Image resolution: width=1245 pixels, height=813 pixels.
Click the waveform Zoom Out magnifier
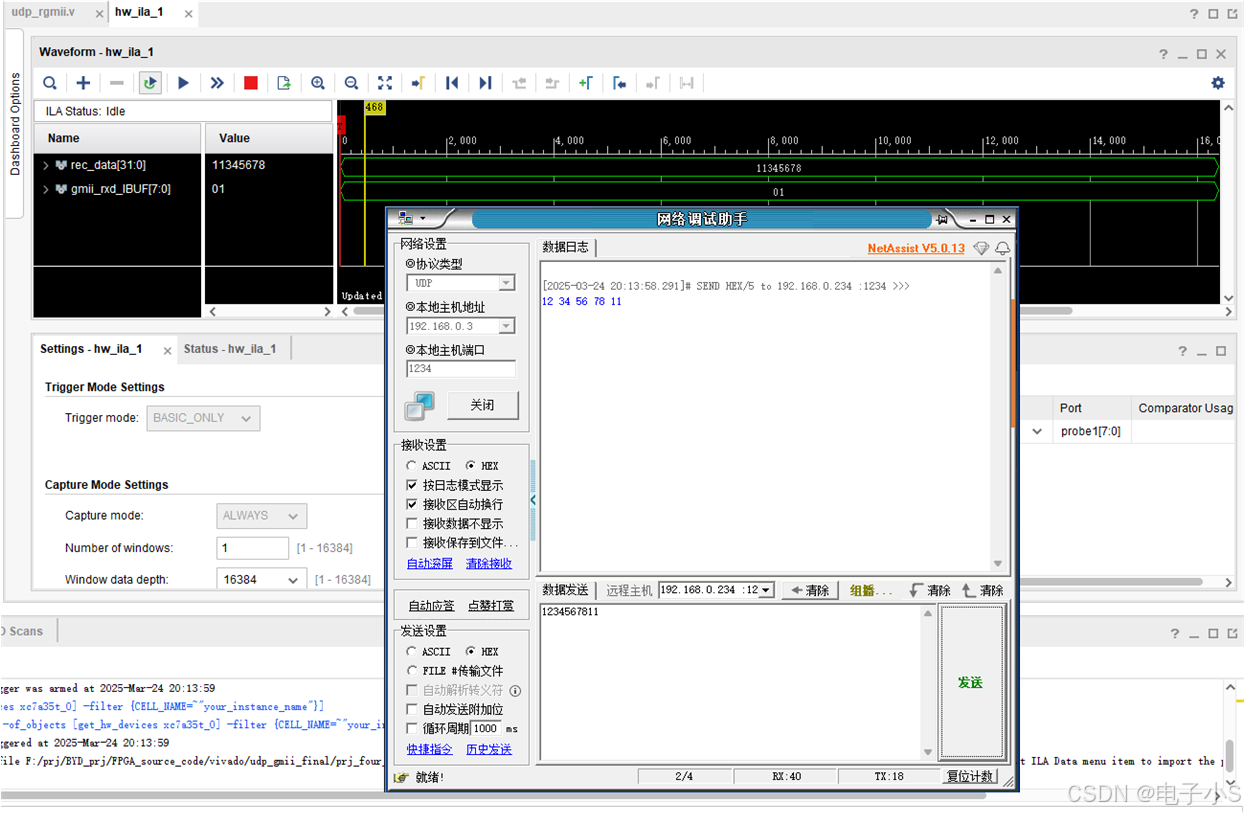point(351,83)
